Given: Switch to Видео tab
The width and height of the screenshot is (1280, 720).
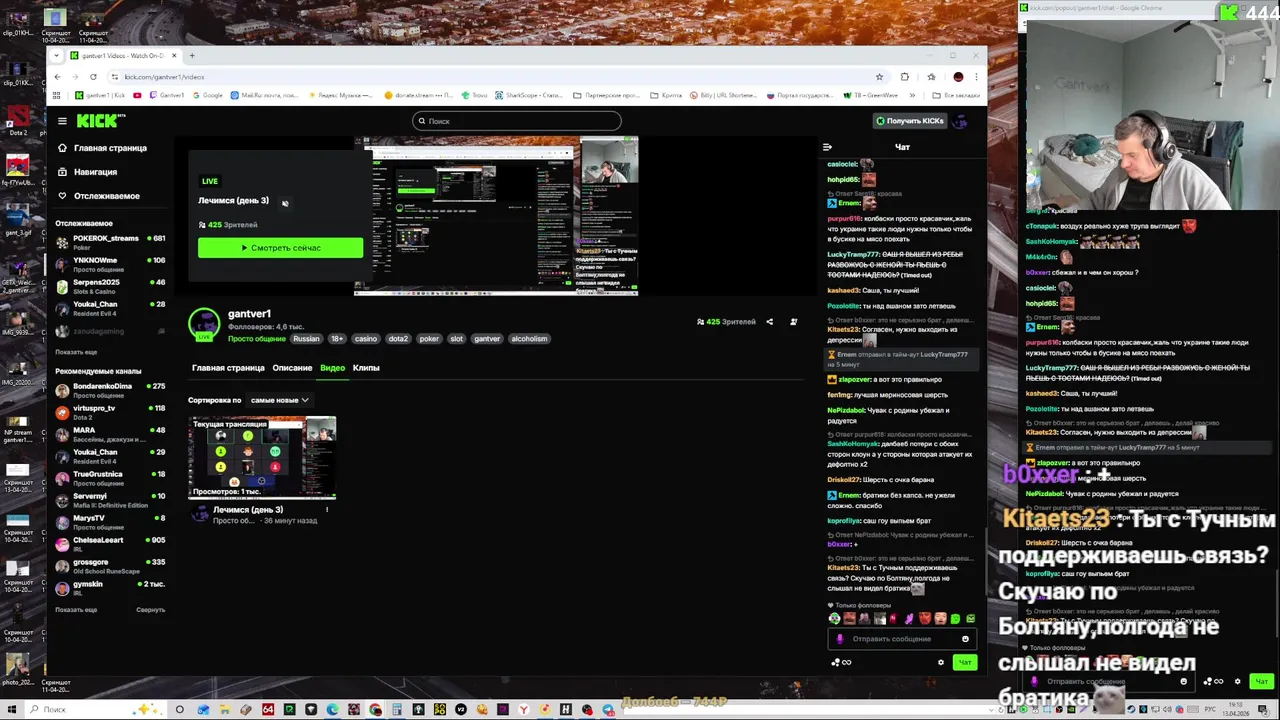Looking at the screenshot, I should [332, 368].
